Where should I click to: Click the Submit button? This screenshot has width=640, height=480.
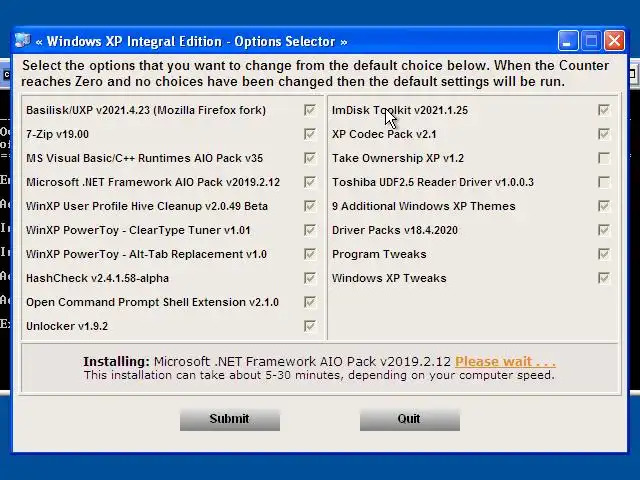(x=230, y=419)
